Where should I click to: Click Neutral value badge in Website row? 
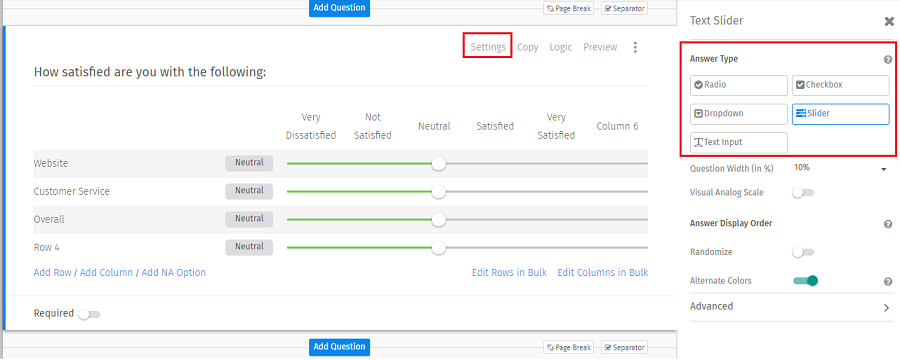tap(249, 163)
